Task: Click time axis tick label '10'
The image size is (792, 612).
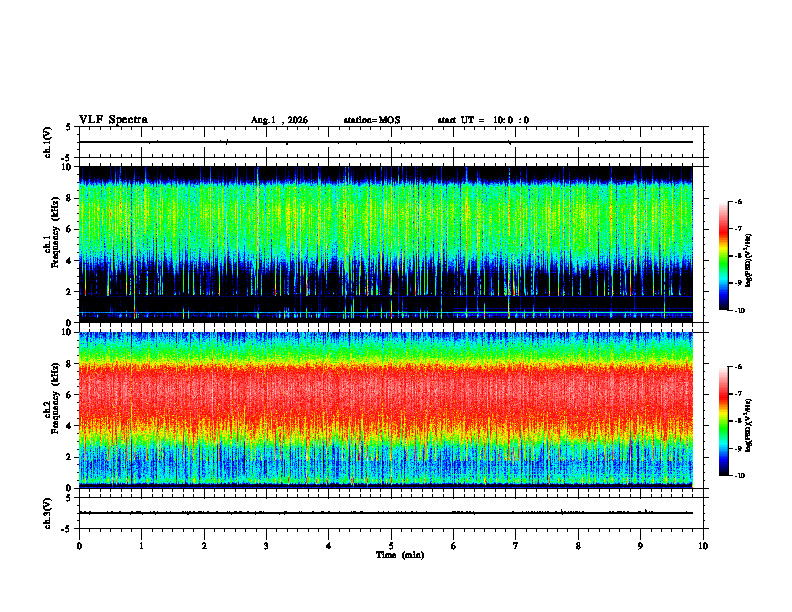Action: point(703,546)
